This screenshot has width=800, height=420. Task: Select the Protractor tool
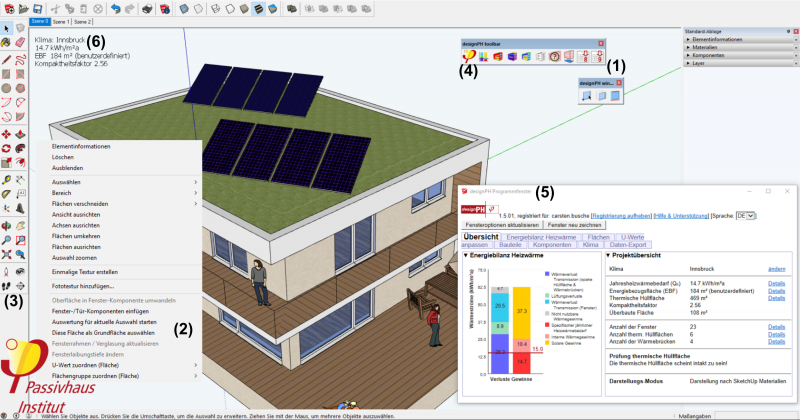6,194
